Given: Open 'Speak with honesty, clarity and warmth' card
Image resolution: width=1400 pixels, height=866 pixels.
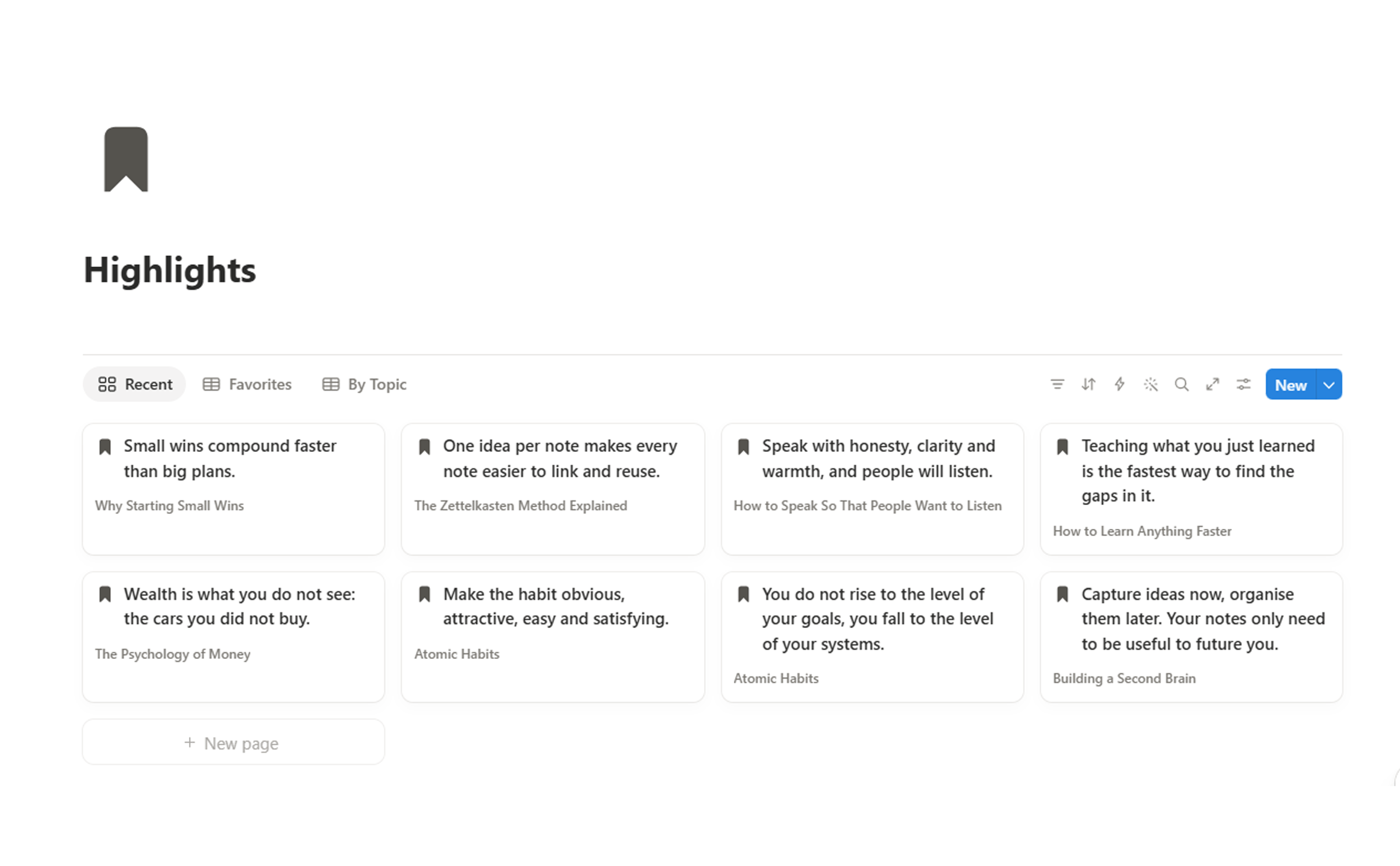Looking at the screenshot, I should click(872, 489).
